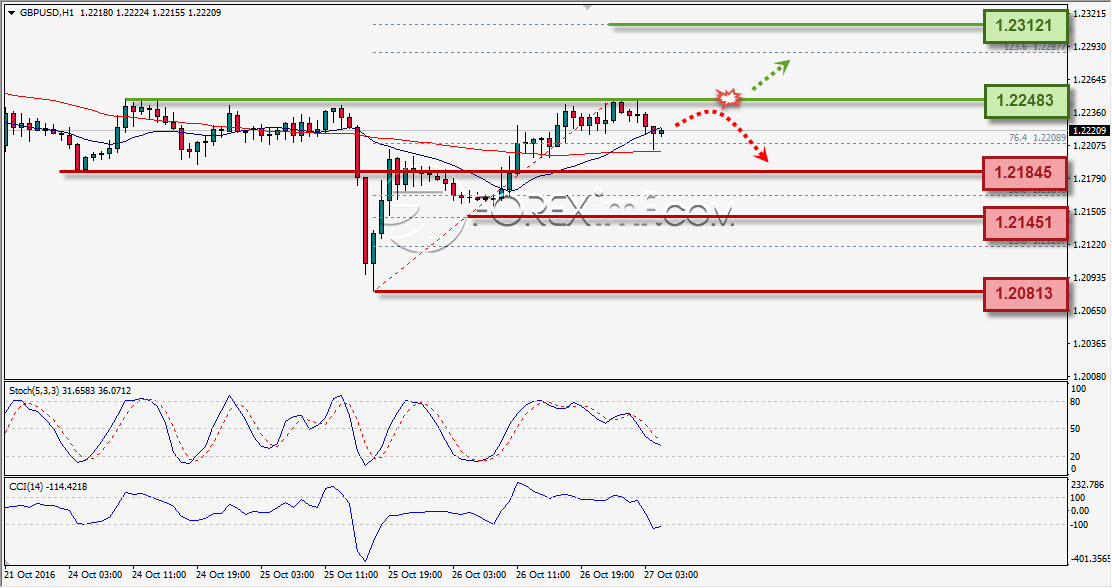This screenshot has width=1112, height=588.
Task: Click the 1.20365 price axis value
Action: (x=1091, y=343)
